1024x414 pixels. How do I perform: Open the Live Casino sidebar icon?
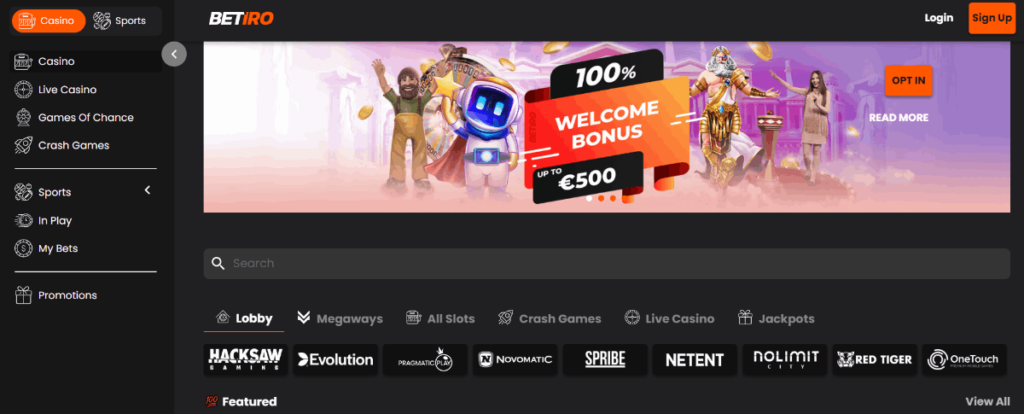(24, 89)
